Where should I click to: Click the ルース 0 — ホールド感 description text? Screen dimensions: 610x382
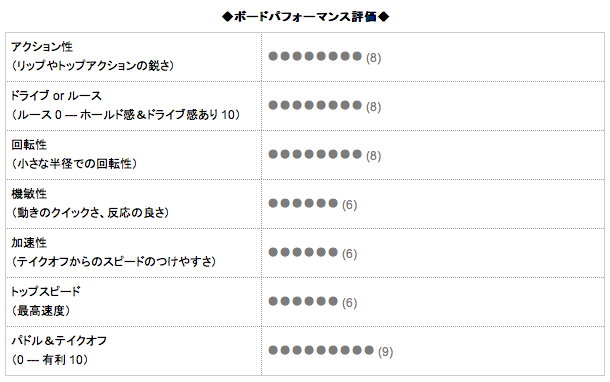126,115
